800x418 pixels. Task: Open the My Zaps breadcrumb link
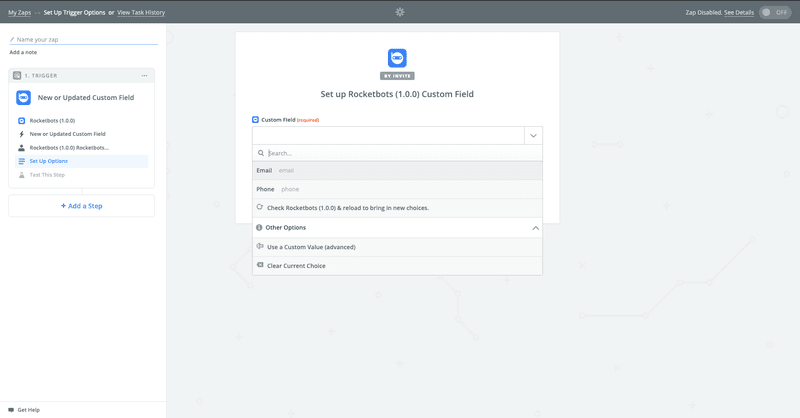pyautogui.click(x=19, y=12)
